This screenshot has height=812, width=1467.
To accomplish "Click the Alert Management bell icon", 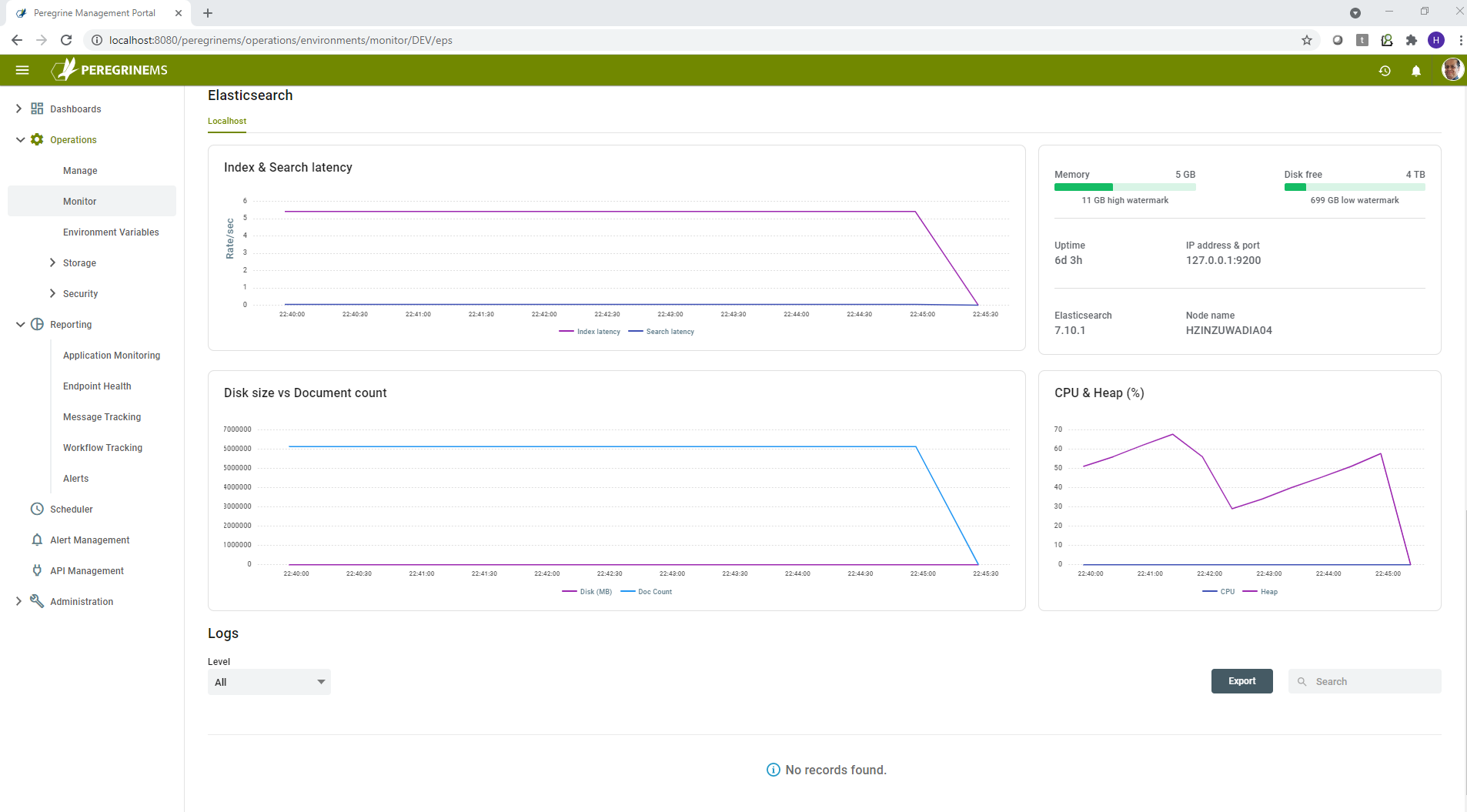I will (37, 540).
